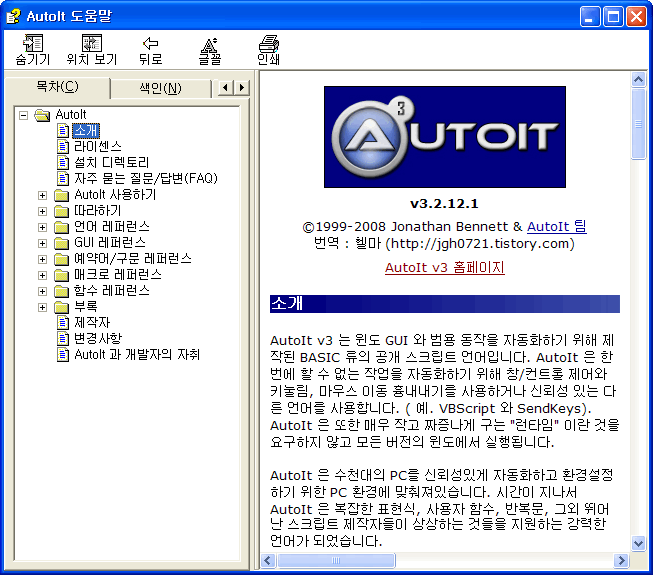Click the AutoIt logo banner image
The image size is (653, 575).
[445, 137]
